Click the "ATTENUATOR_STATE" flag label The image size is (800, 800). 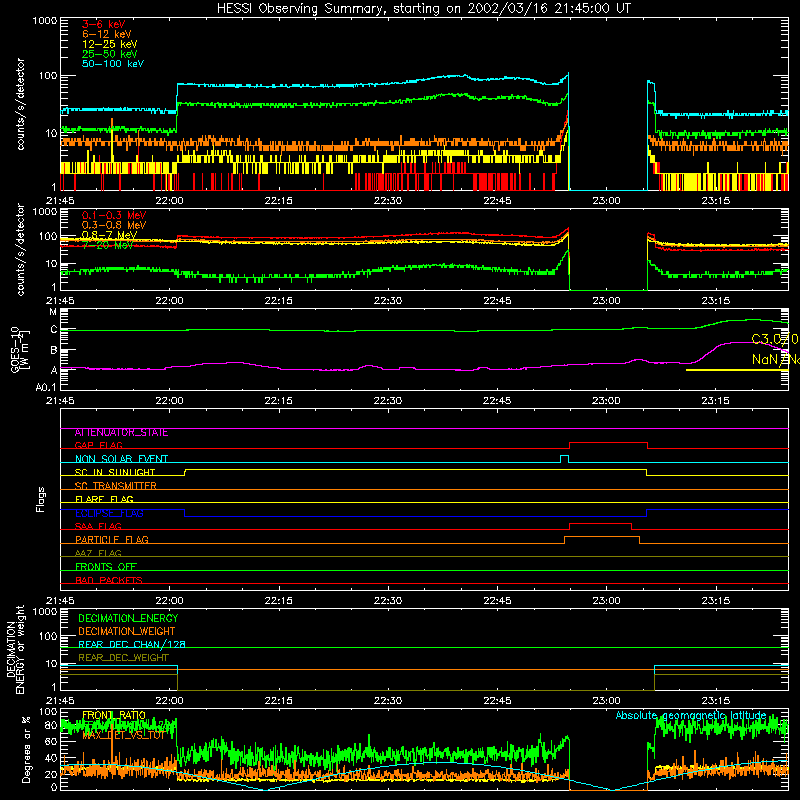click(x=121, y=433)
